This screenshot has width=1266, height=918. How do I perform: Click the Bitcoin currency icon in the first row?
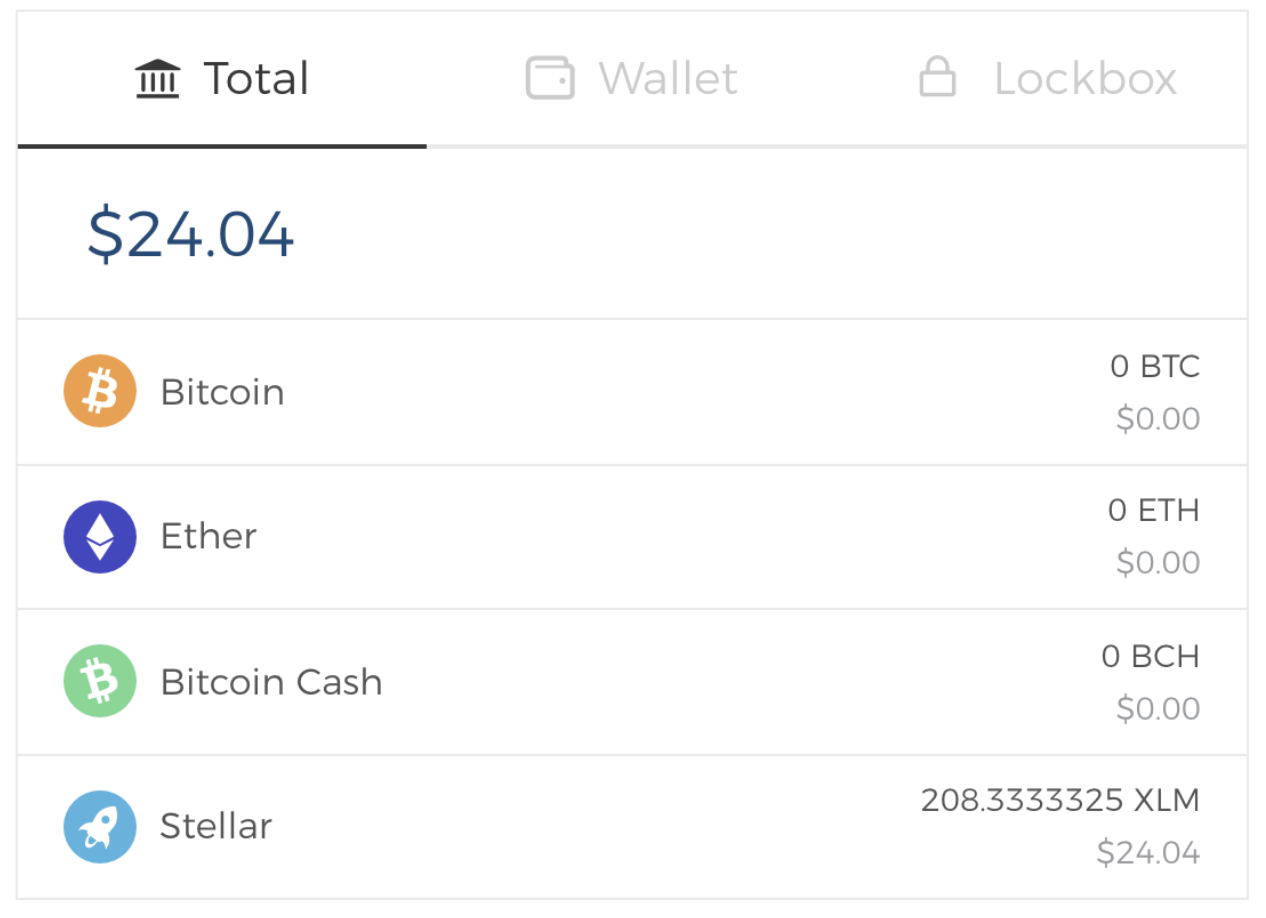tap(99, 390)
